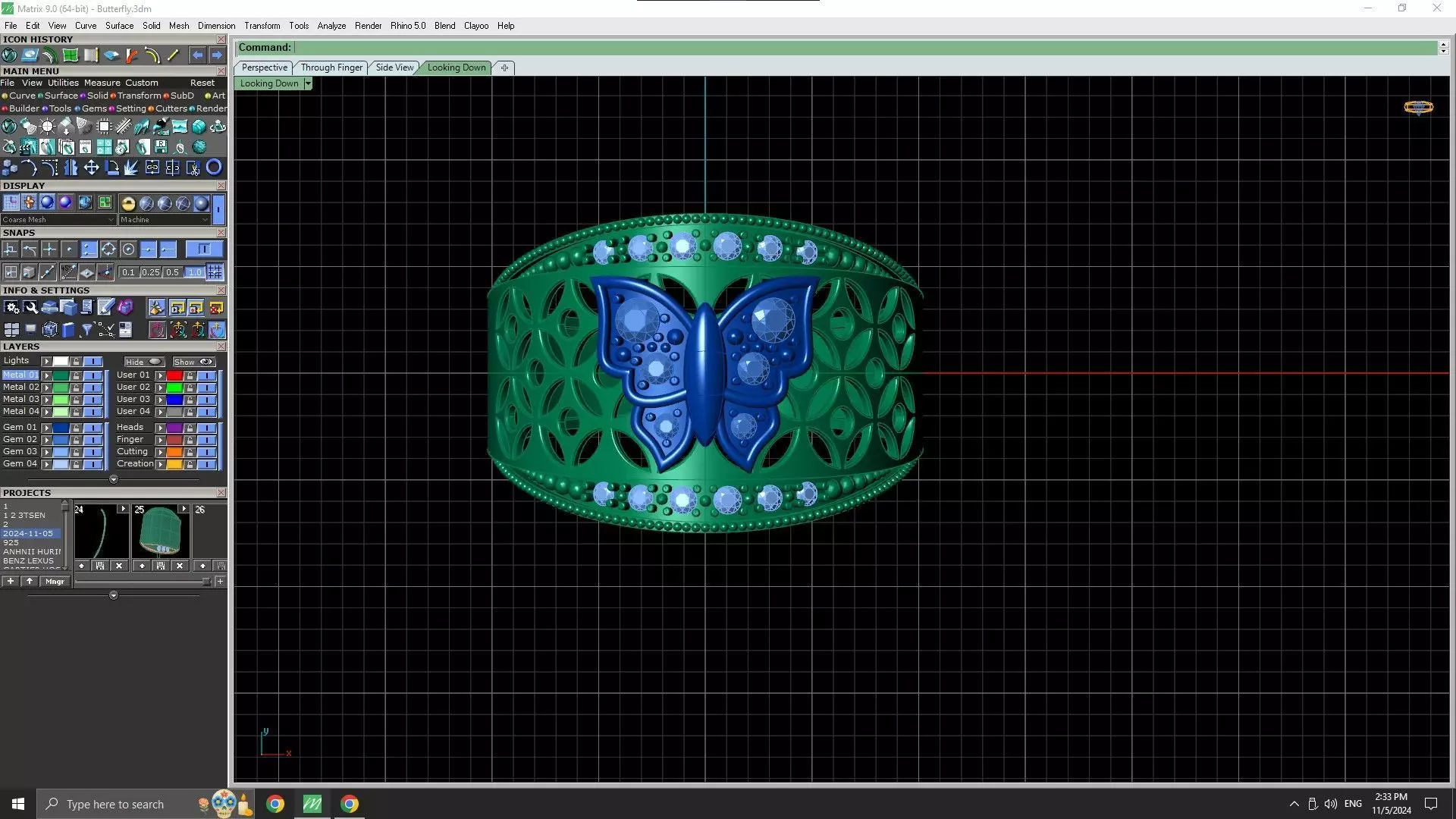Click the back arrow in Icon History
Image resolution: width=1456 pixels, height=819 pixels.
[x=197, y=55]
